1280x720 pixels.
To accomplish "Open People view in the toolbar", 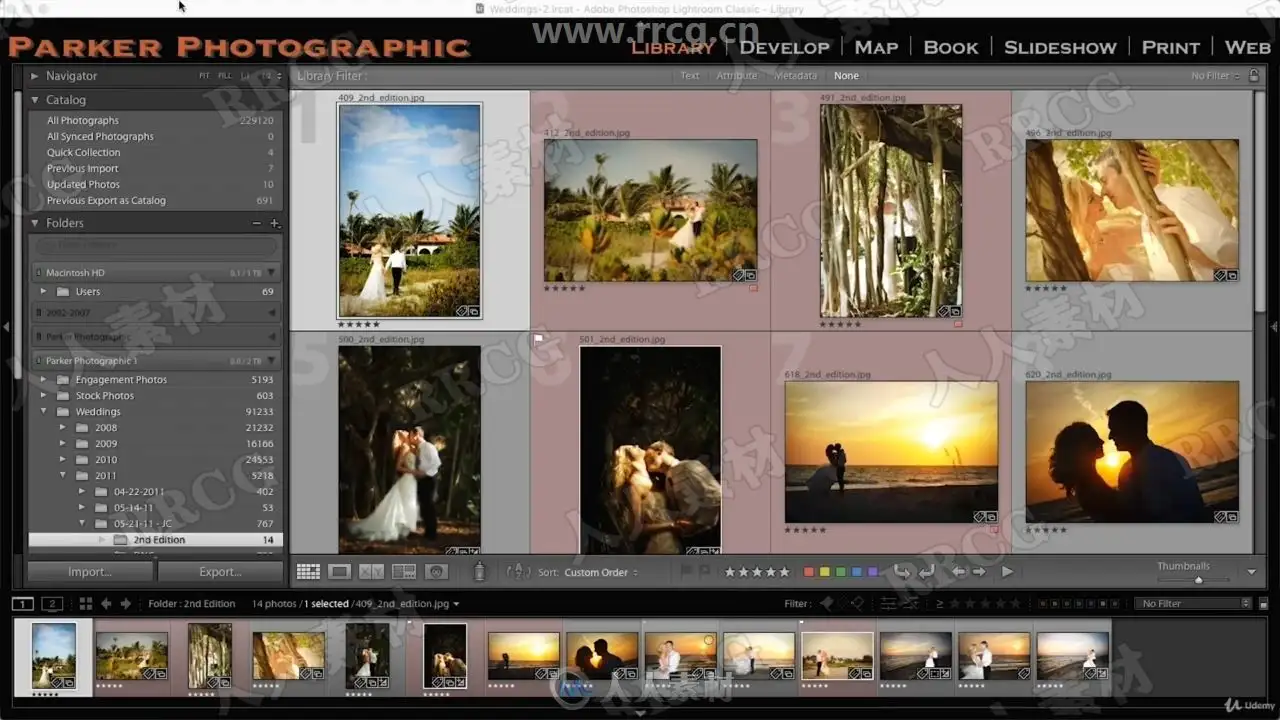I will pos(436,572).
